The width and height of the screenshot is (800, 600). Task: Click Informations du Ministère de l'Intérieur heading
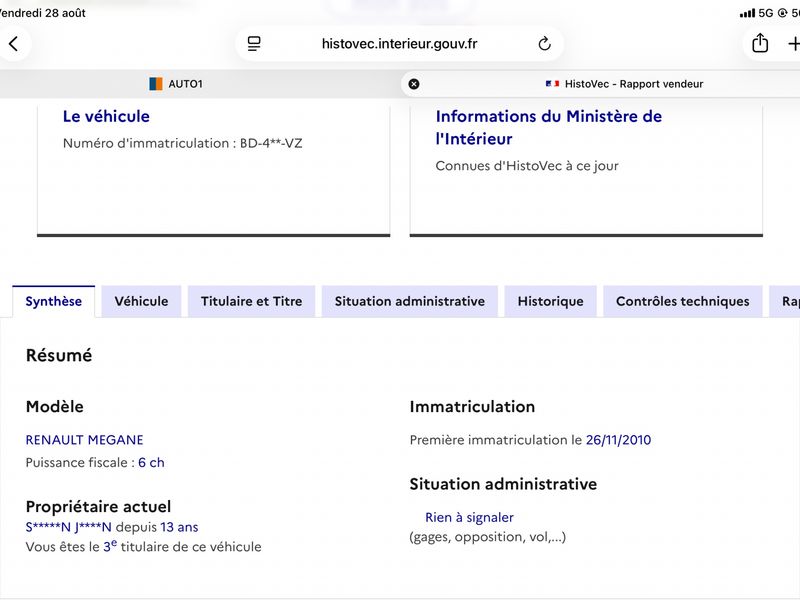pos(548,128)
